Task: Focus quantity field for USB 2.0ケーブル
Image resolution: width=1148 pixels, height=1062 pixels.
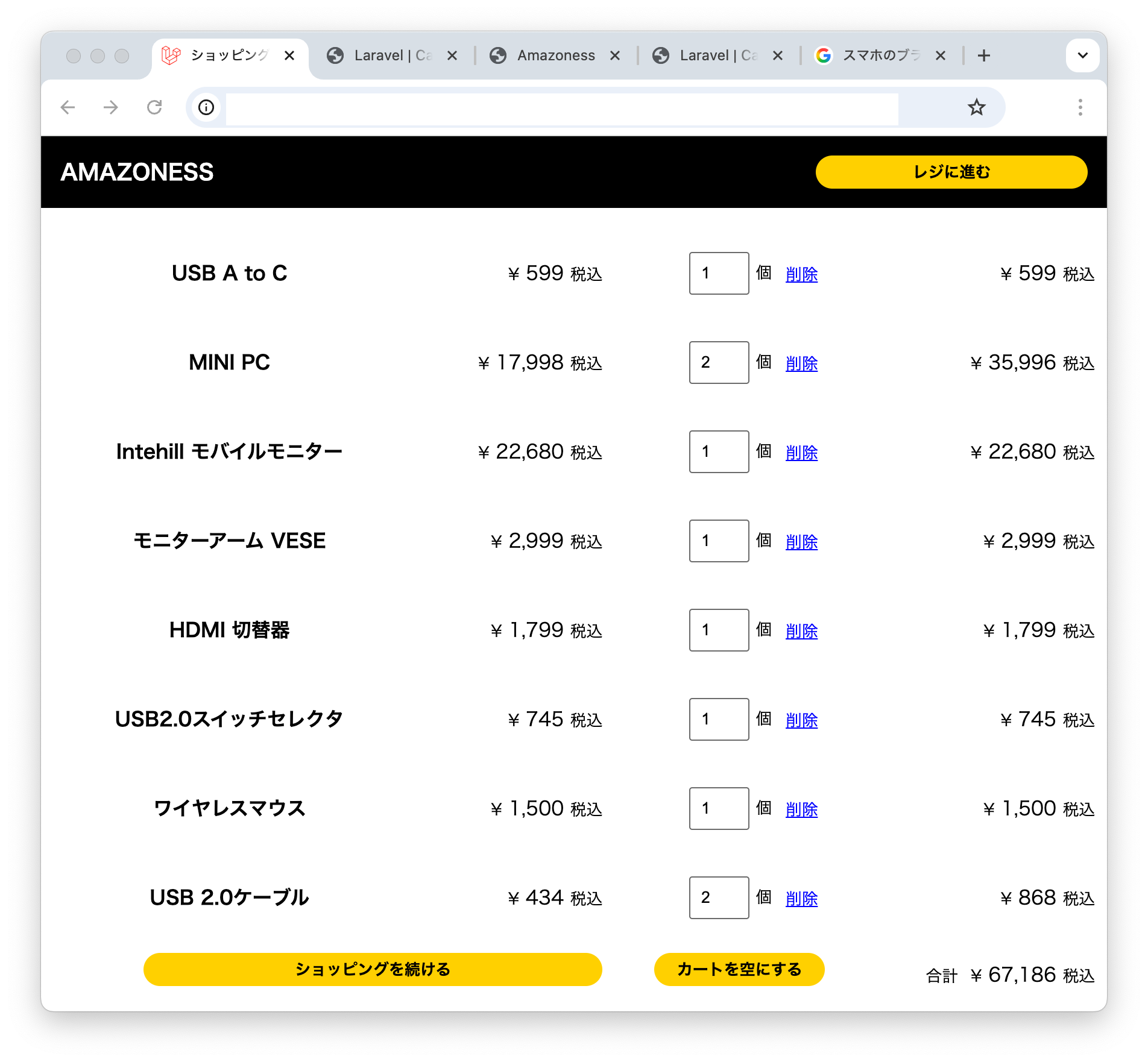Action: pos(719,897)
